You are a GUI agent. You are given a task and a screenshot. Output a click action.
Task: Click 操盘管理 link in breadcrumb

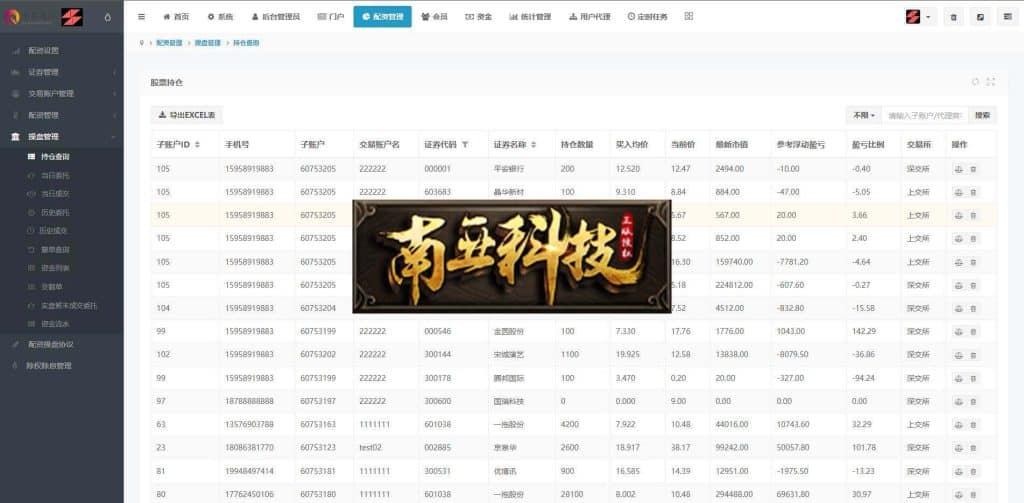tap(208, 42)
